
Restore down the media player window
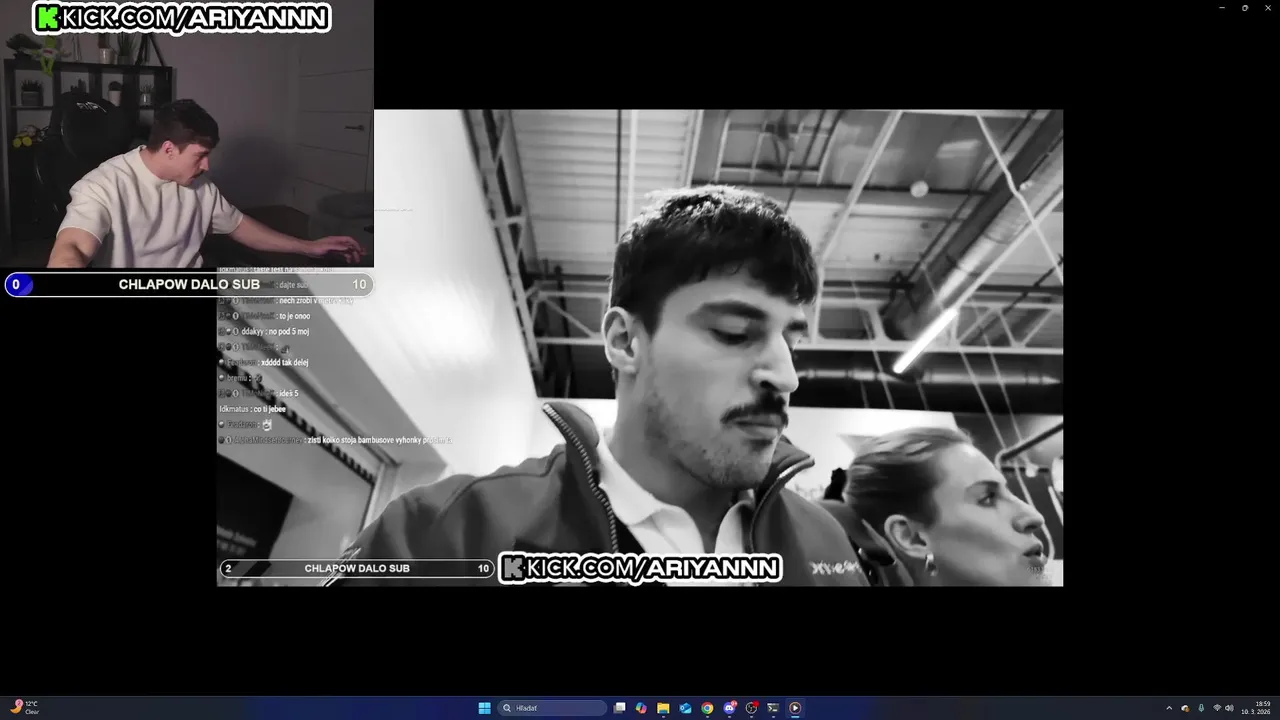[1245, 8]
